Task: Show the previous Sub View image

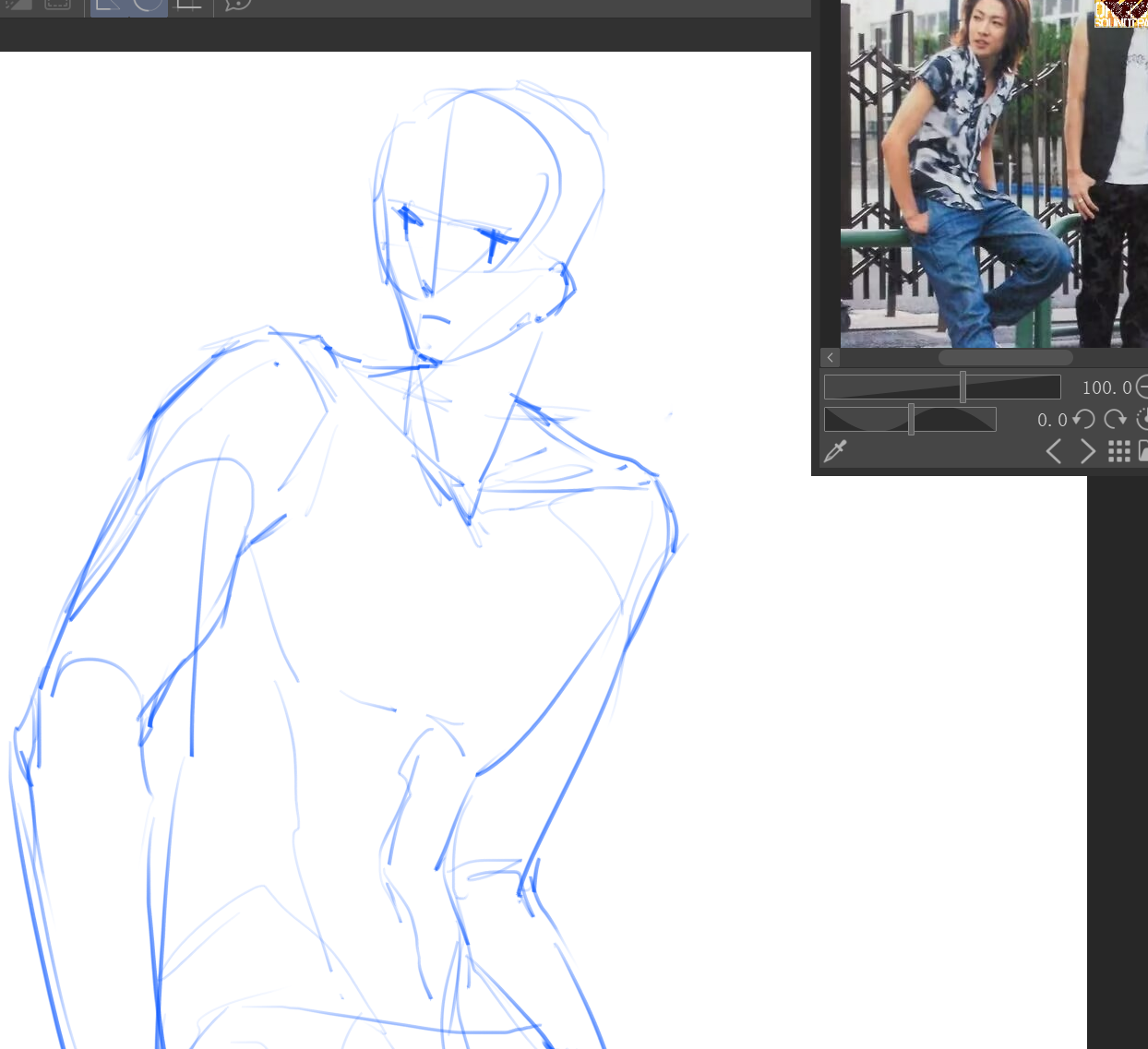Action: pyautogui.click(x=1054, y=451)
